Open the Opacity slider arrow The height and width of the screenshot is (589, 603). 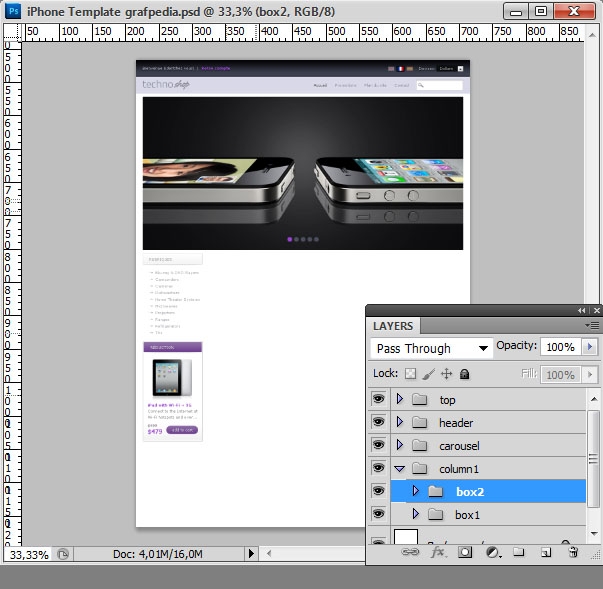(x=590, y=347)
